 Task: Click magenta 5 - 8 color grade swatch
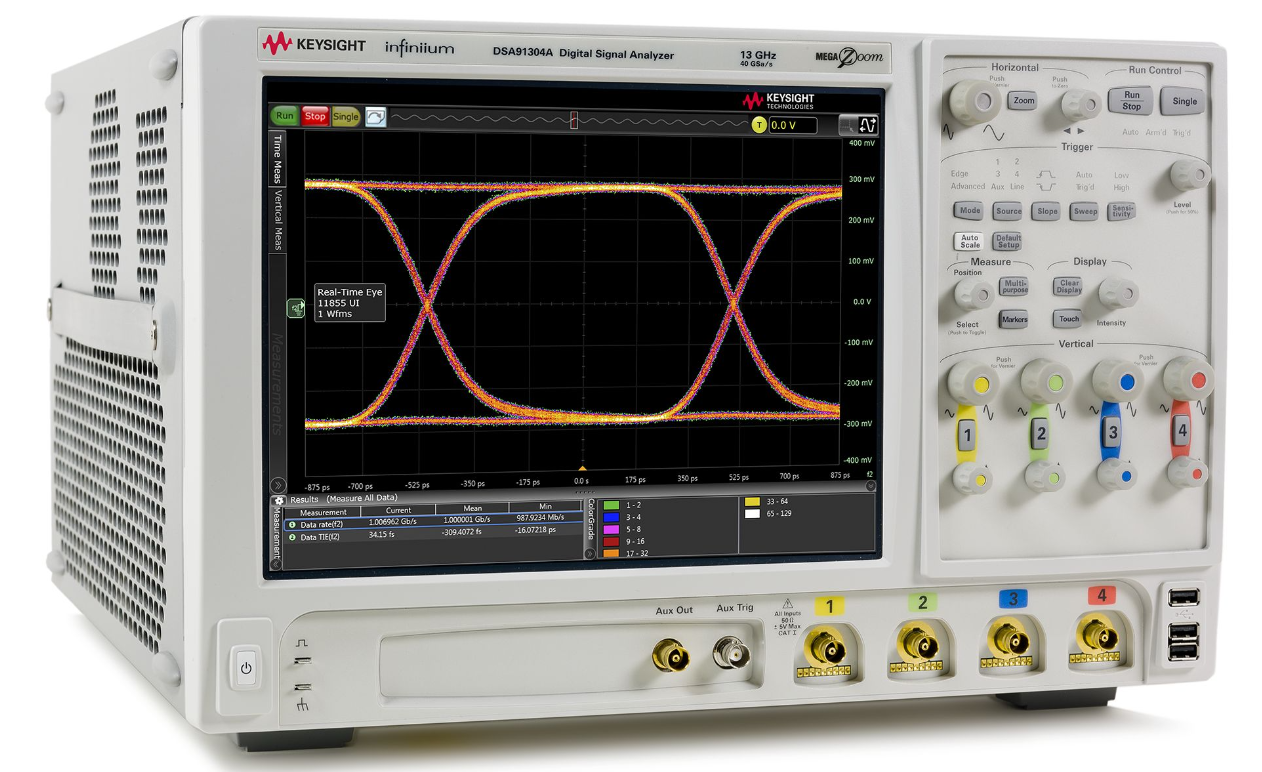coord(611,528)
